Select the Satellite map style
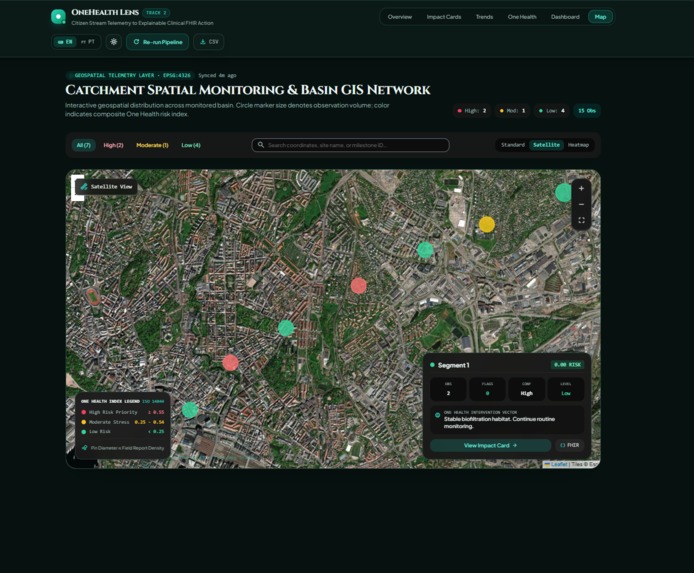The width and height of the screenshot is (694, 573). 546,145
